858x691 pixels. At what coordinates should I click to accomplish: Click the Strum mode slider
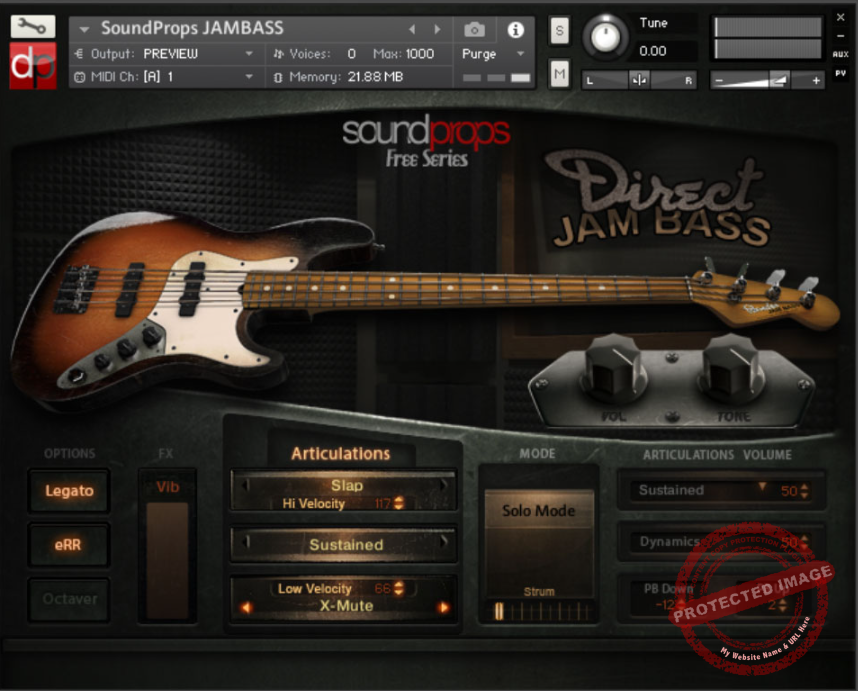coord(539,611)
